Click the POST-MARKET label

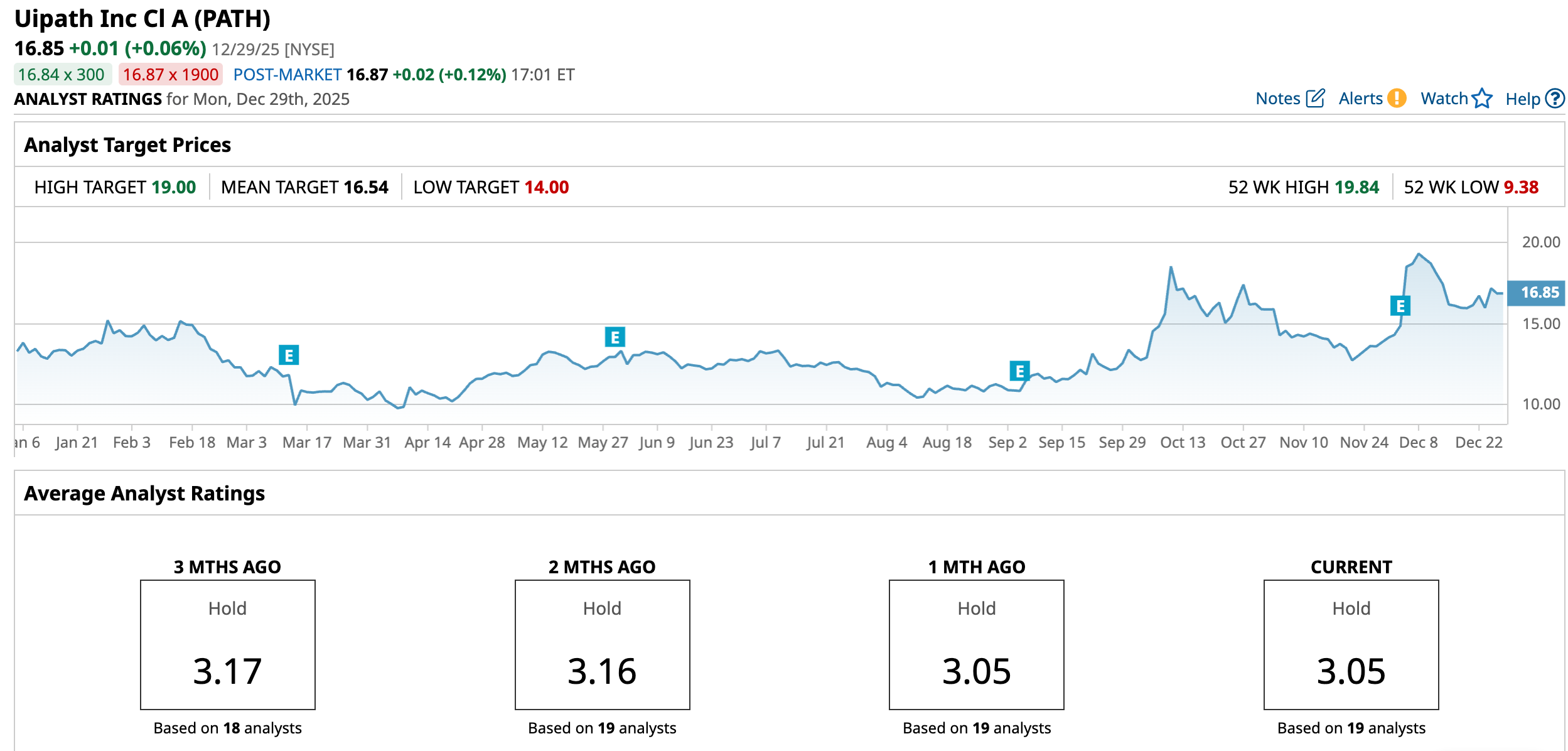tap(287, 75)
